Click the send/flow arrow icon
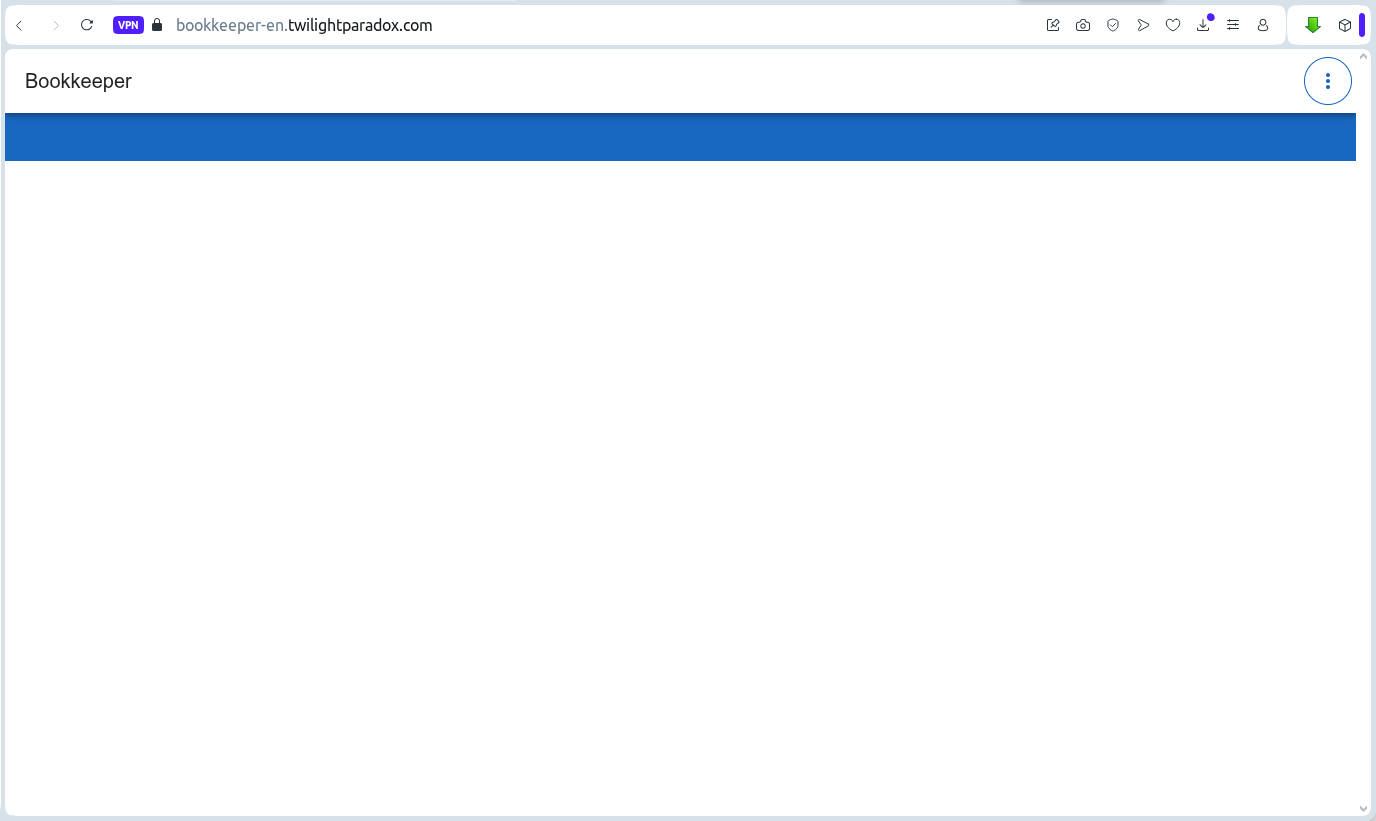Image resolution: width=1376 pixels, height=821 pixels. (x=1143, y=25)
